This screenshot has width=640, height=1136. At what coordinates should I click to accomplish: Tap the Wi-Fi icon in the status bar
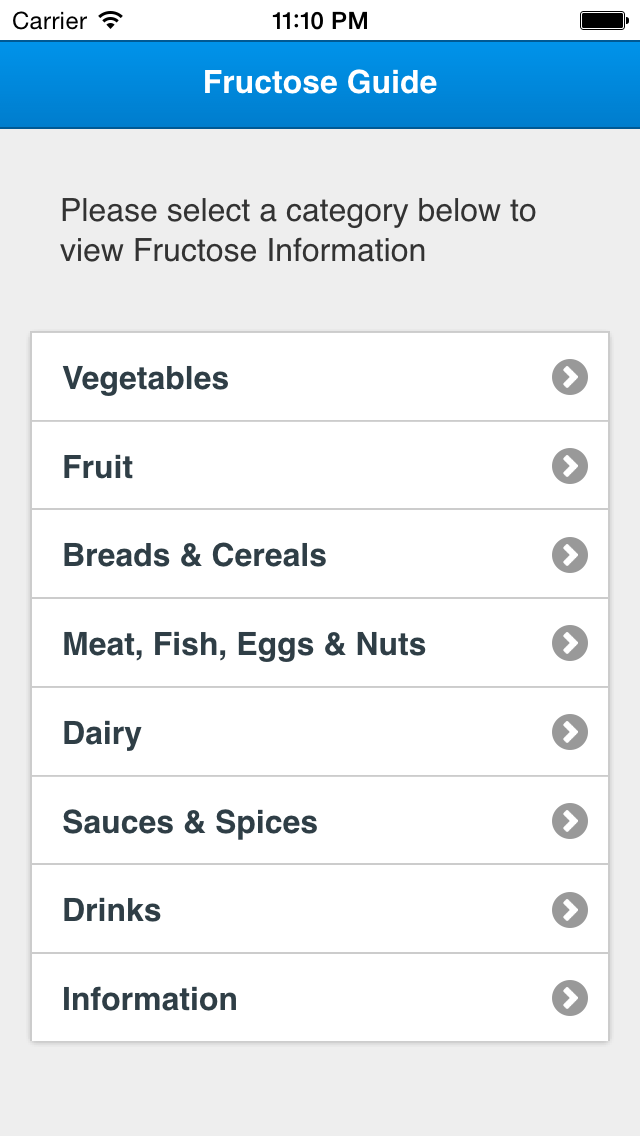pyautogui.click(x=111, y=18)
